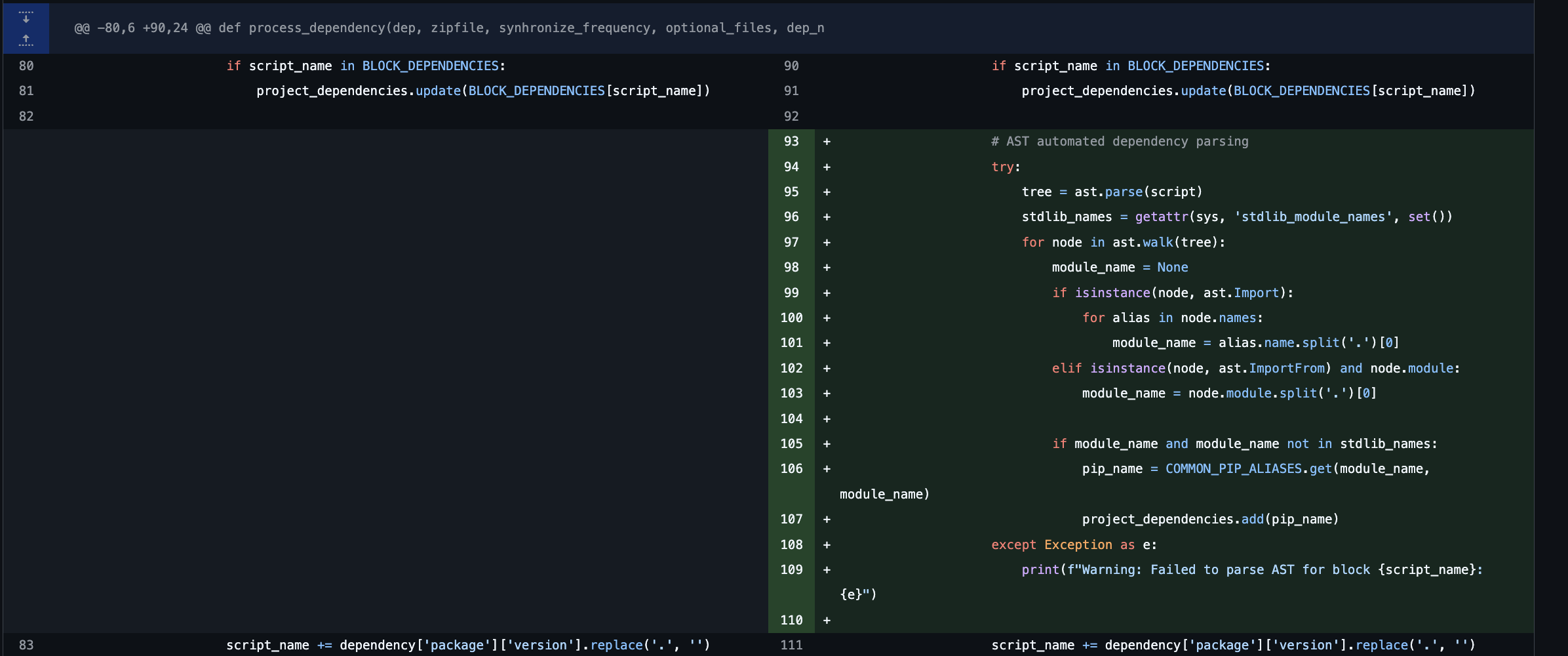Select left line number 80
This screenshot has height=656, width=1568.
pos(26,66)
